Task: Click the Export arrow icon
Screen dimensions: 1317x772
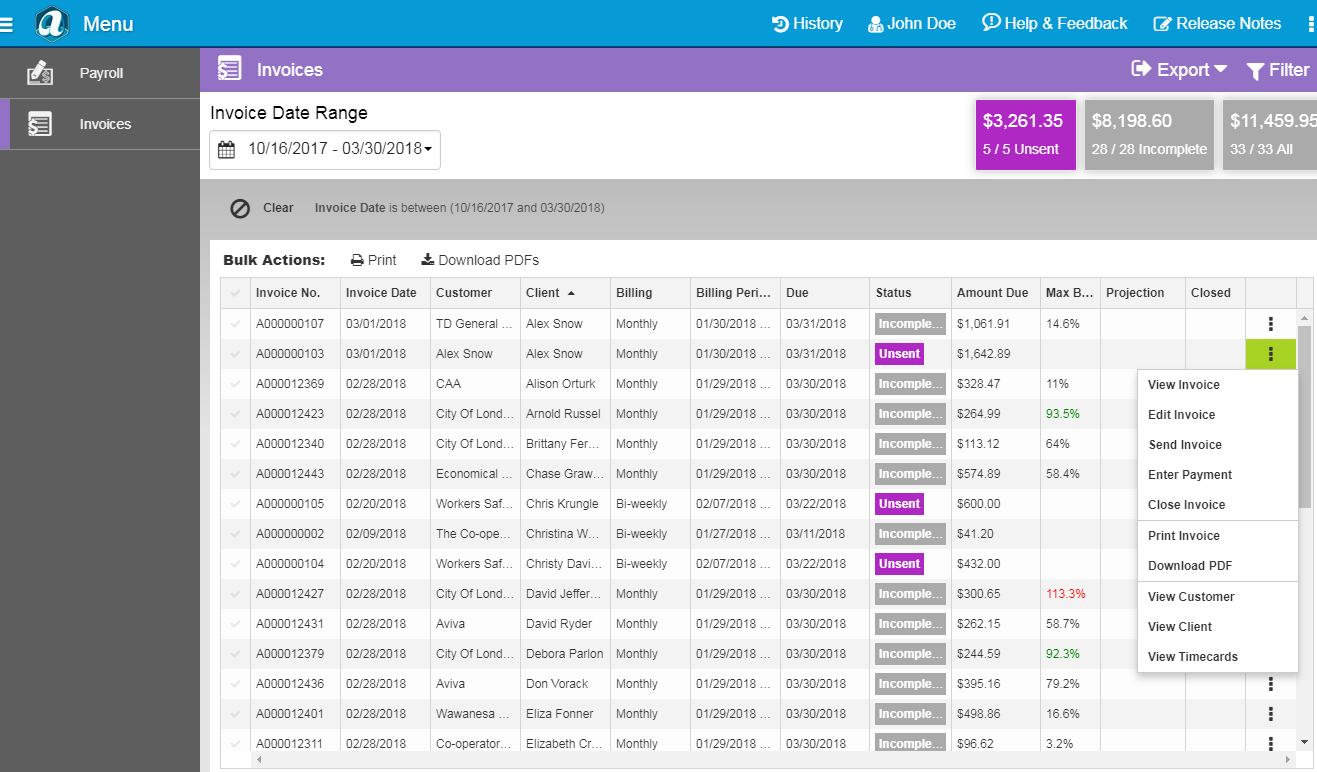Action: [x=1141, y=68]
